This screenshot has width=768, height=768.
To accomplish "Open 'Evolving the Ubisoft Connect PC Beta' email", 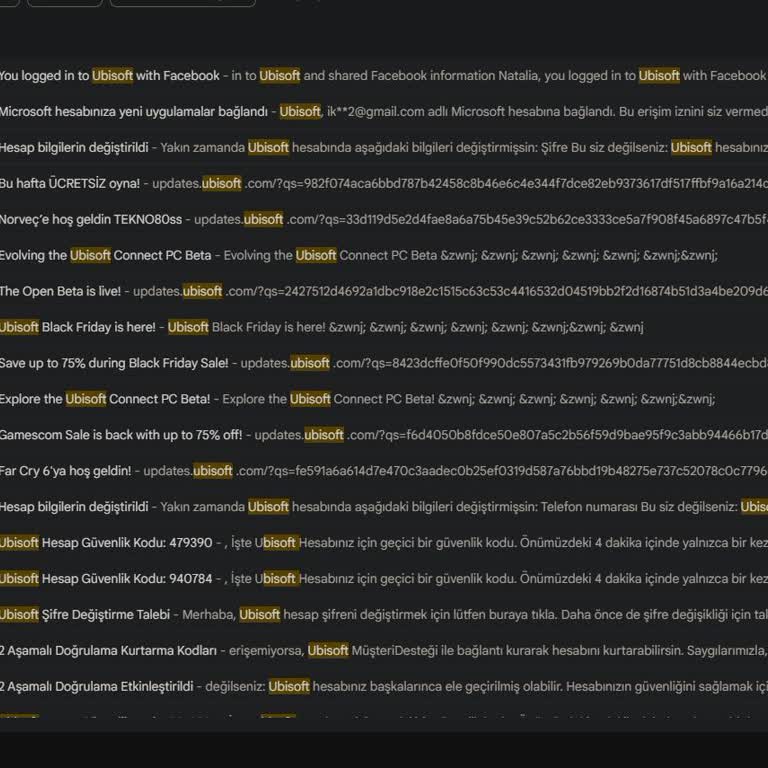I will [384, 255].
